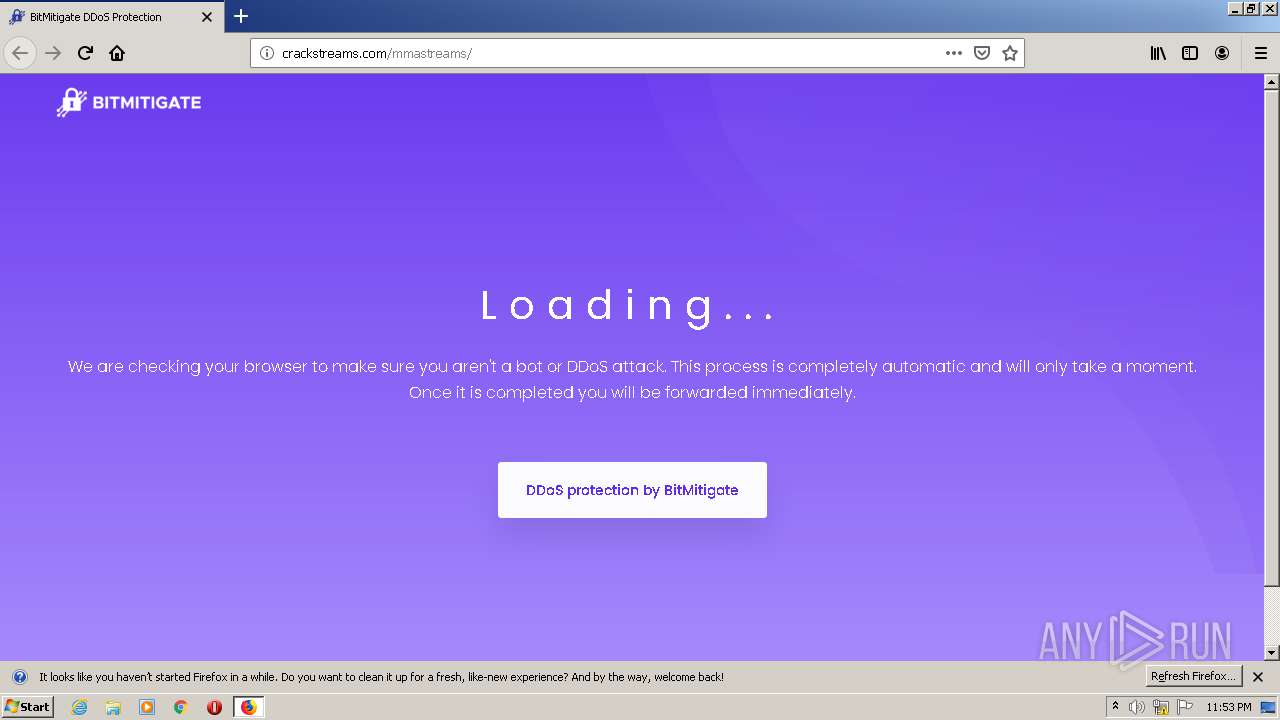Dismiss the Firefox refresh notification bar
The height and width of the screenshot is (720, 1280).
[x=1258, y=677]
